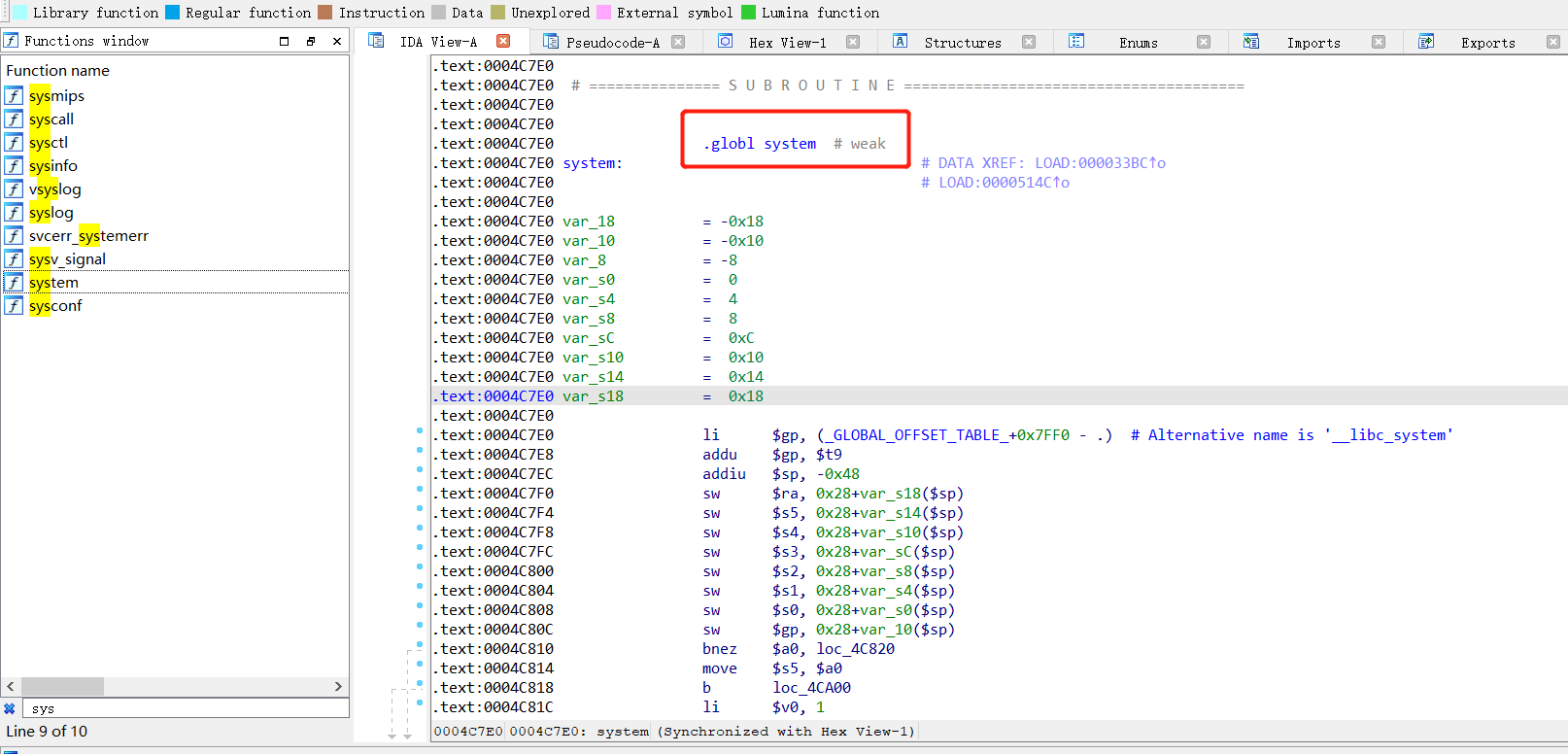
Task: Select the syscall function icon
Action: pos(14,119)
